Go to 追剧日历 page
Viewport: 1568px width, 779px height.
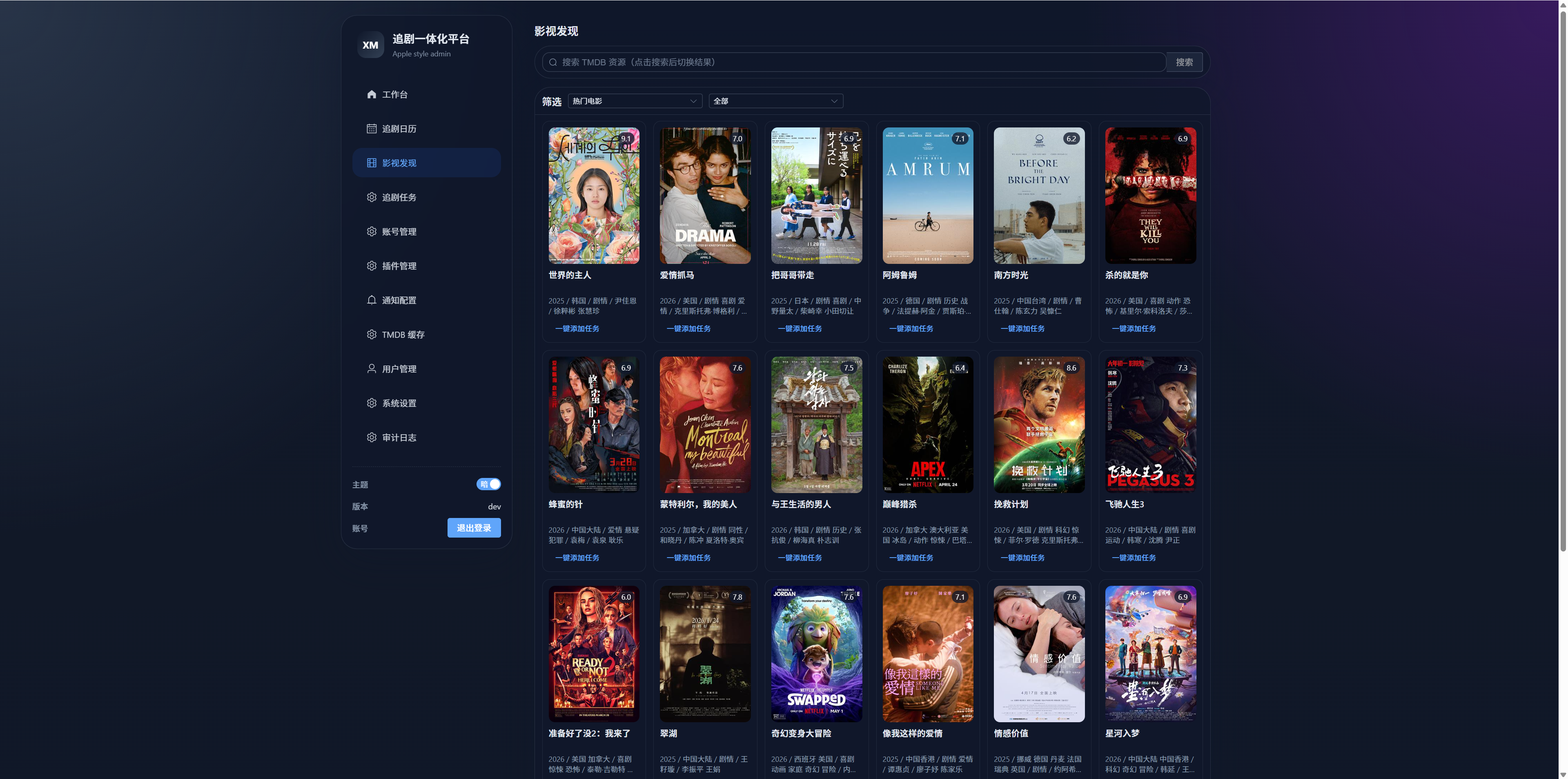426,129
